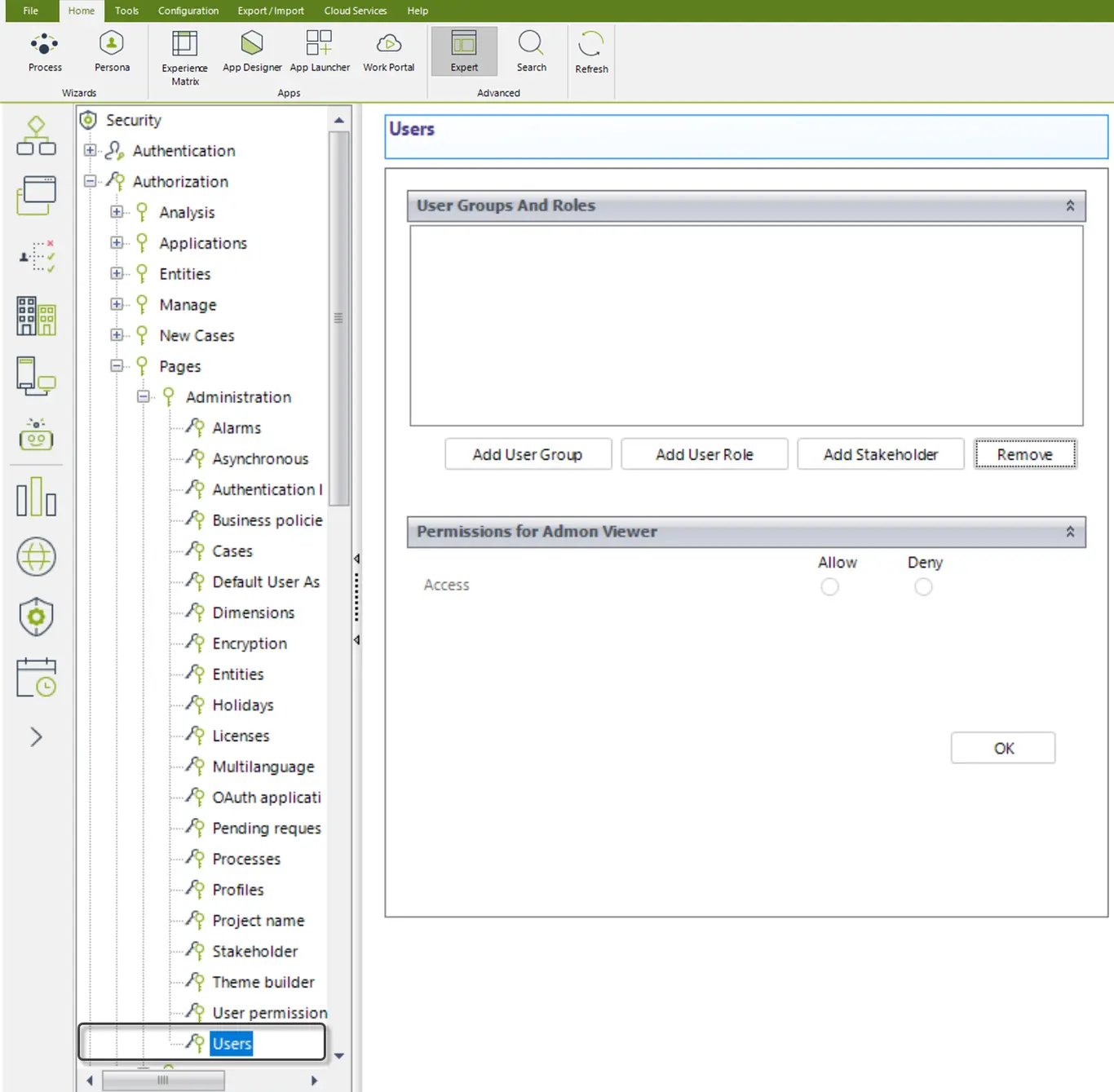Select the Deny radio button for Access
1114x1092 pixels.
coord(923,586)
